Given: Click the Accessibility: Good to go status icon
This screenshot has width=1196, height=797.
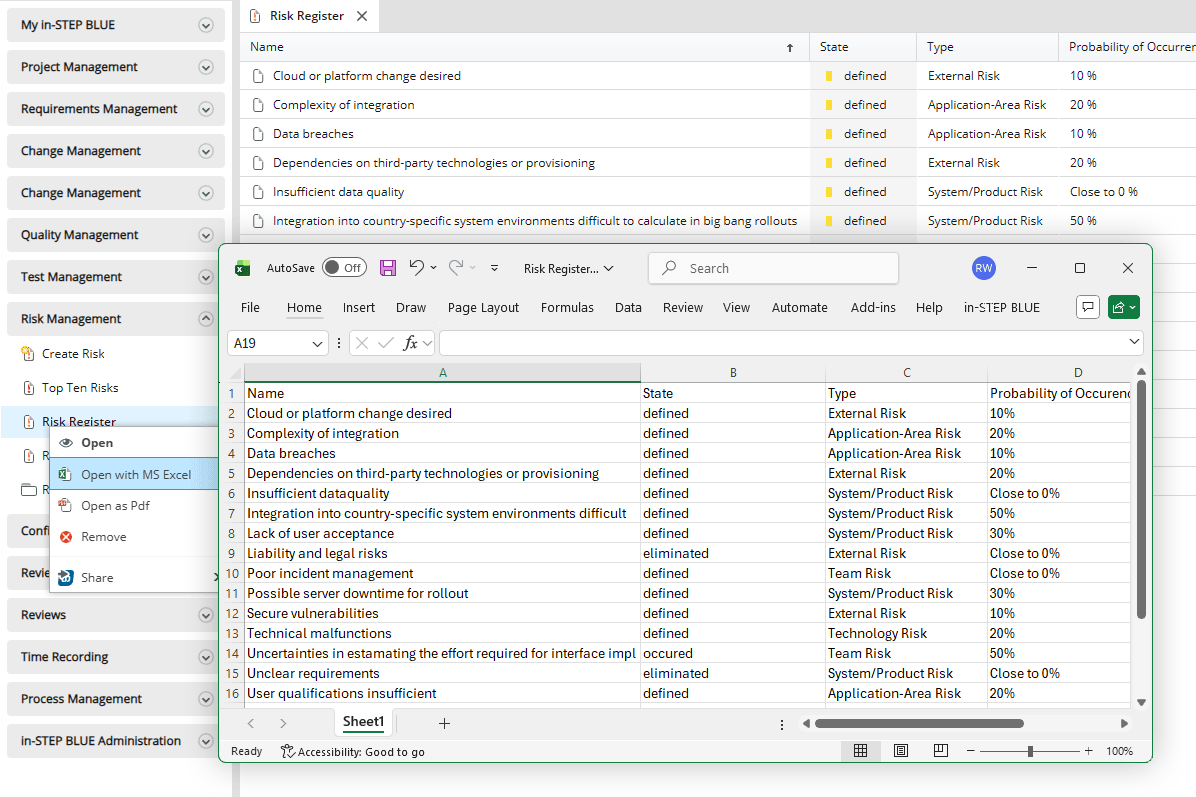Looking at the screenshot, I should point(286,751).
